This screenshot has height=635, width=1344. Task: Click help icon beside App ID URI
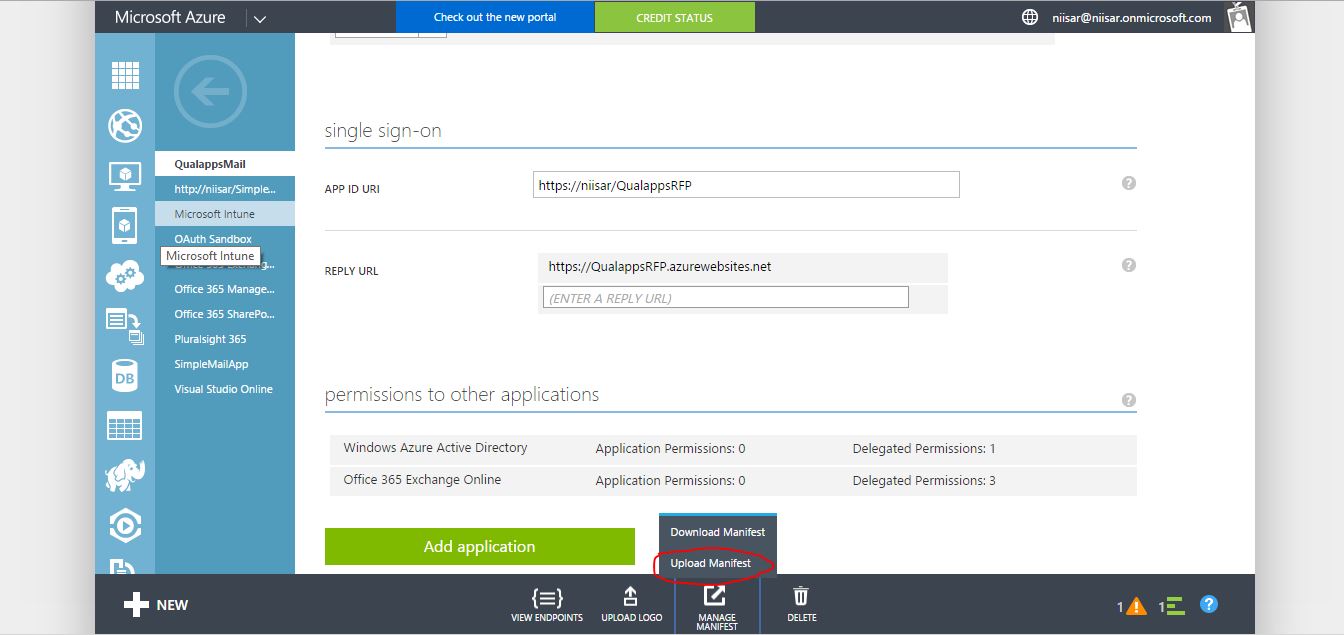point(1129,183)
